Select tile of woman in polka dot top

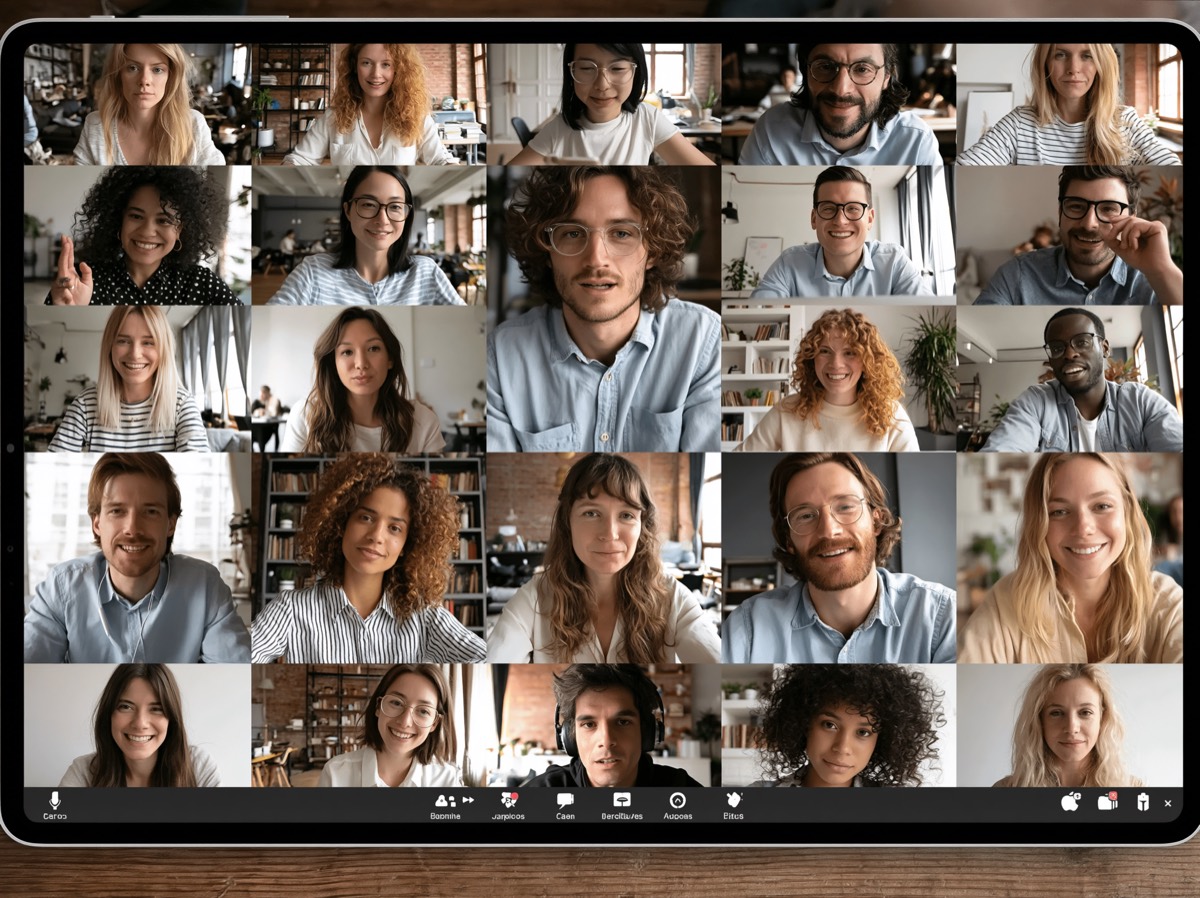tap(137, 235)
